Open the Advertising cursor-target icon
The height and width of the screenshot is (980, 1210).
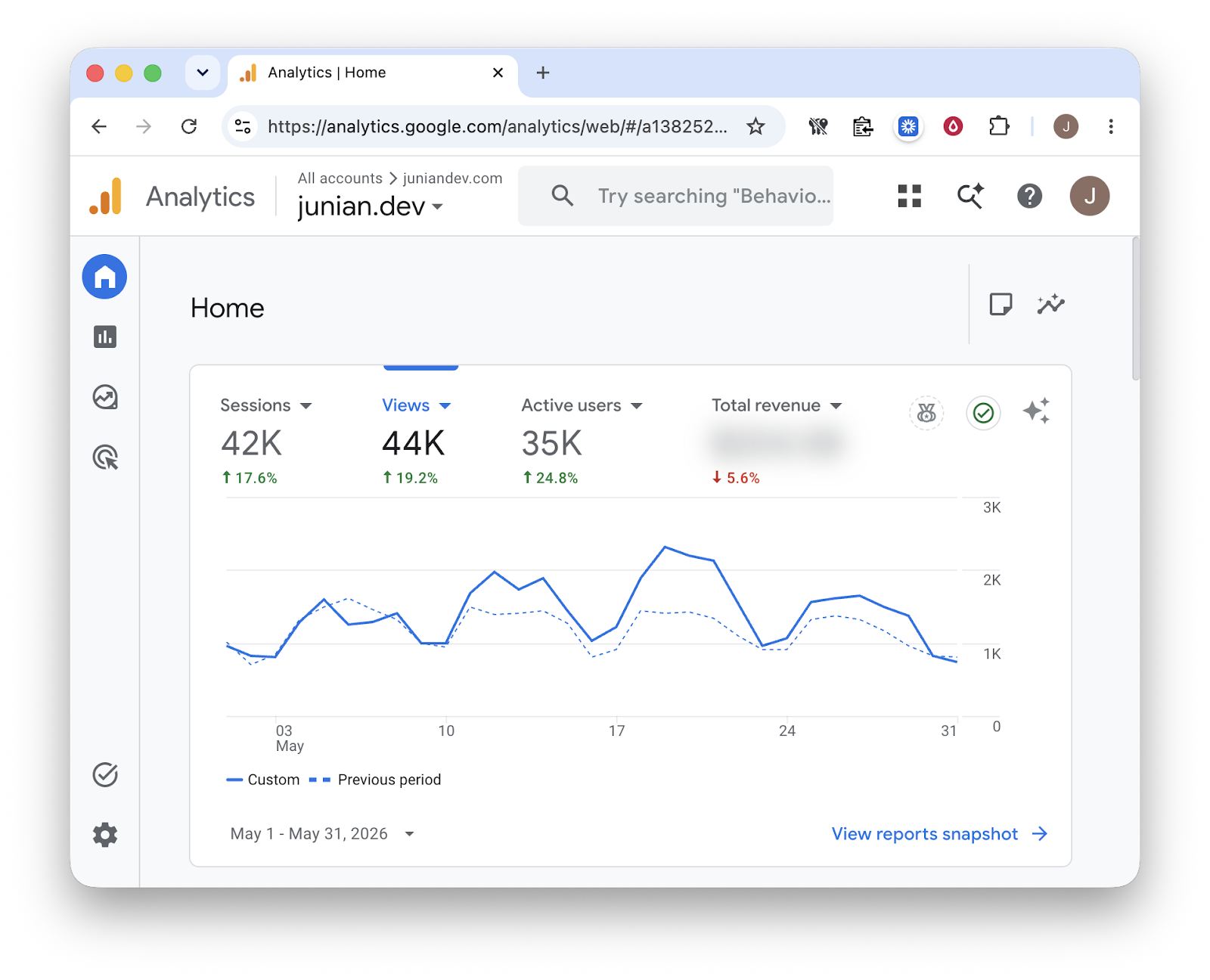pyautogui.click(x=105, y=457)
